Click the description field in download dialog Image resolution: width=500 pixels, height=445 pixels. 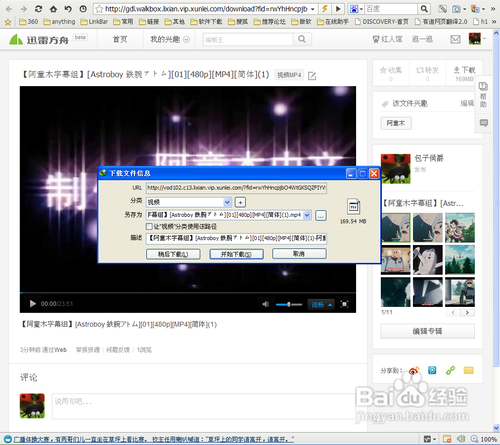tap(236, 238)
